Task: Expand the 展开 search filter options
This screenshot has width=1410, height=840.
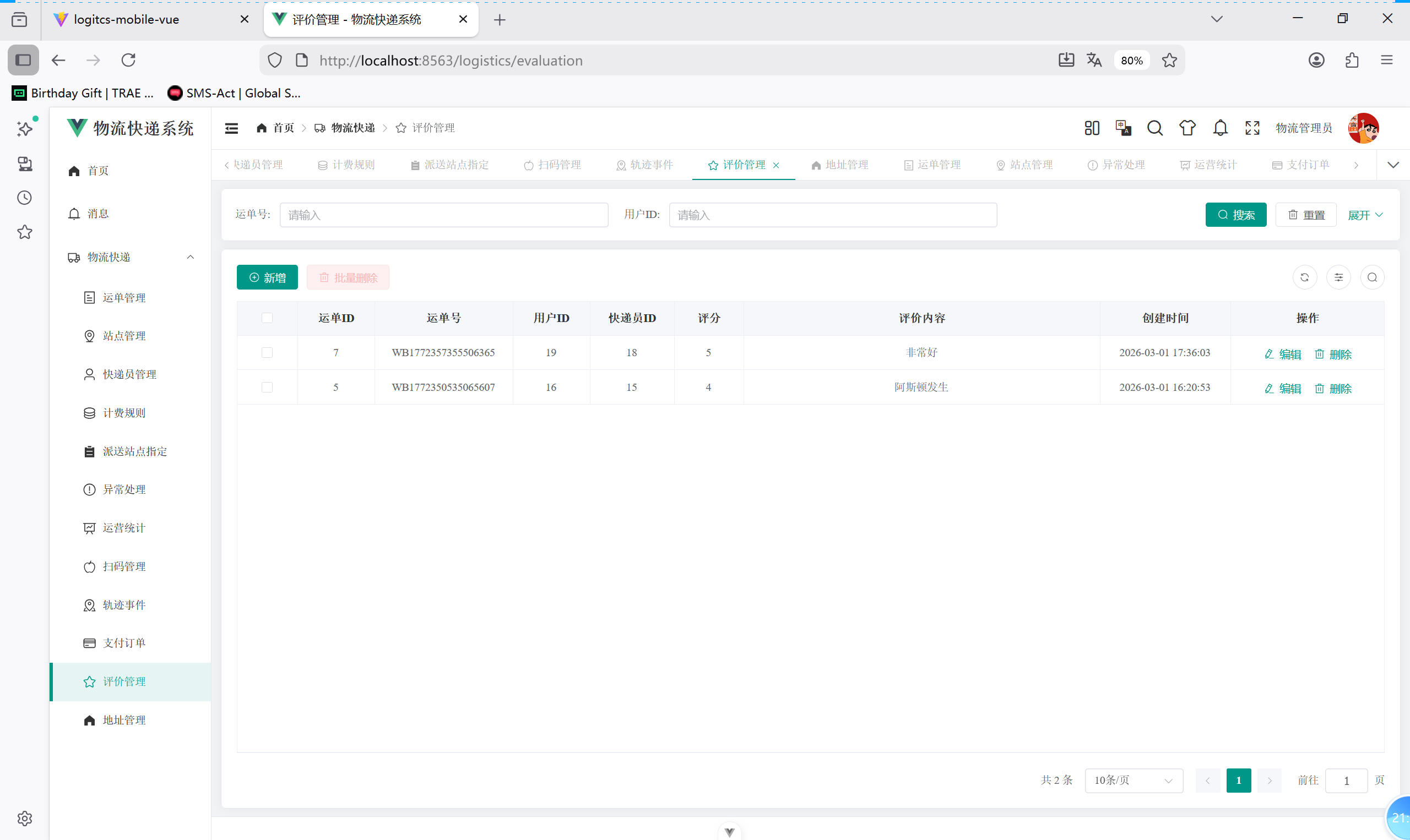Action: (x=1365, y=215)
